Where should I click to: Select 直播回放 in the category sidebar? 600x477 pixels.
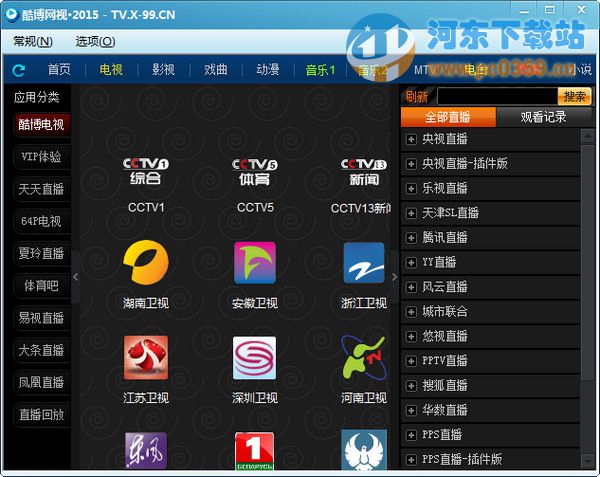pyautogui.click(x=41, y=414)
